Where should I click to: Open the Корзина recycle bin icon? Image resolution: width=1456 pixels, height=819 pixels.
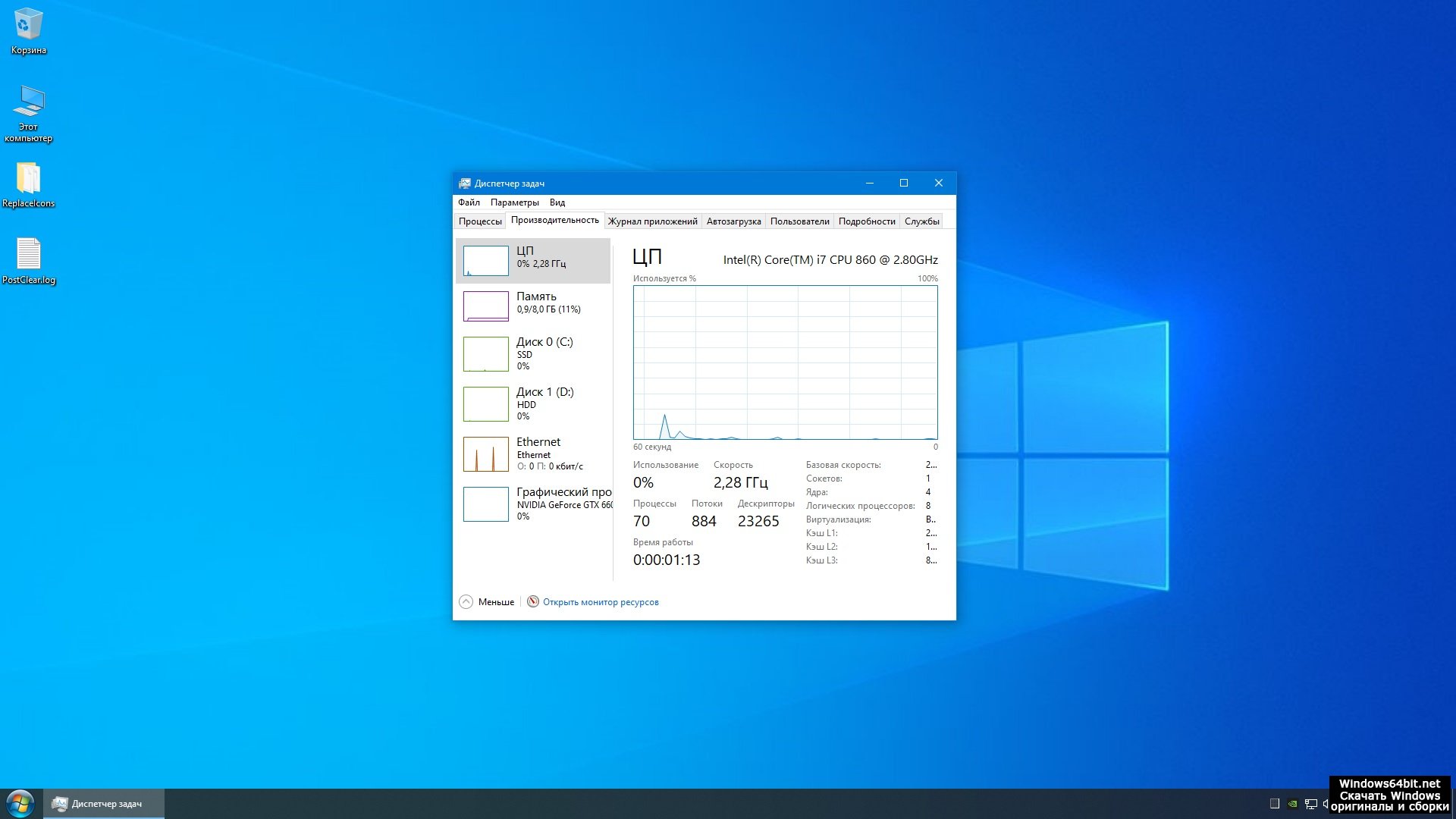28,26
